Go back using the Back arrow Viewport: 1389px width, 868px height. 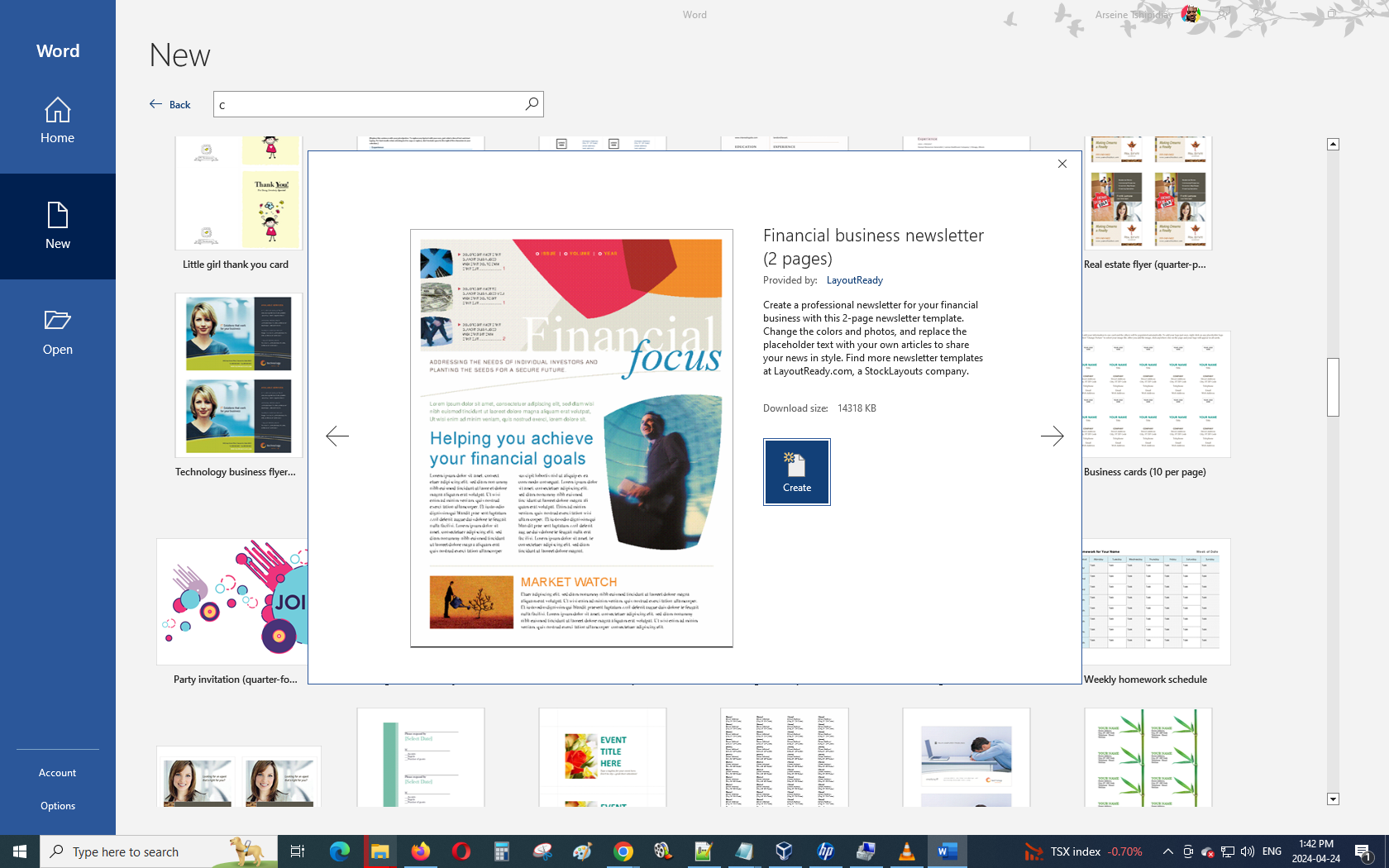(170, 104)
